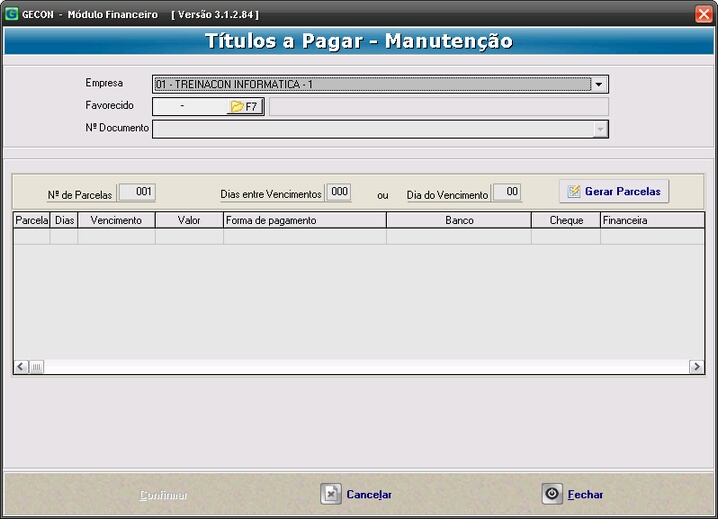The width and height of the screenshot is (718, 519).
Task: Open the Favorecido F7 folder lookup
Action: tap(245, 107)
